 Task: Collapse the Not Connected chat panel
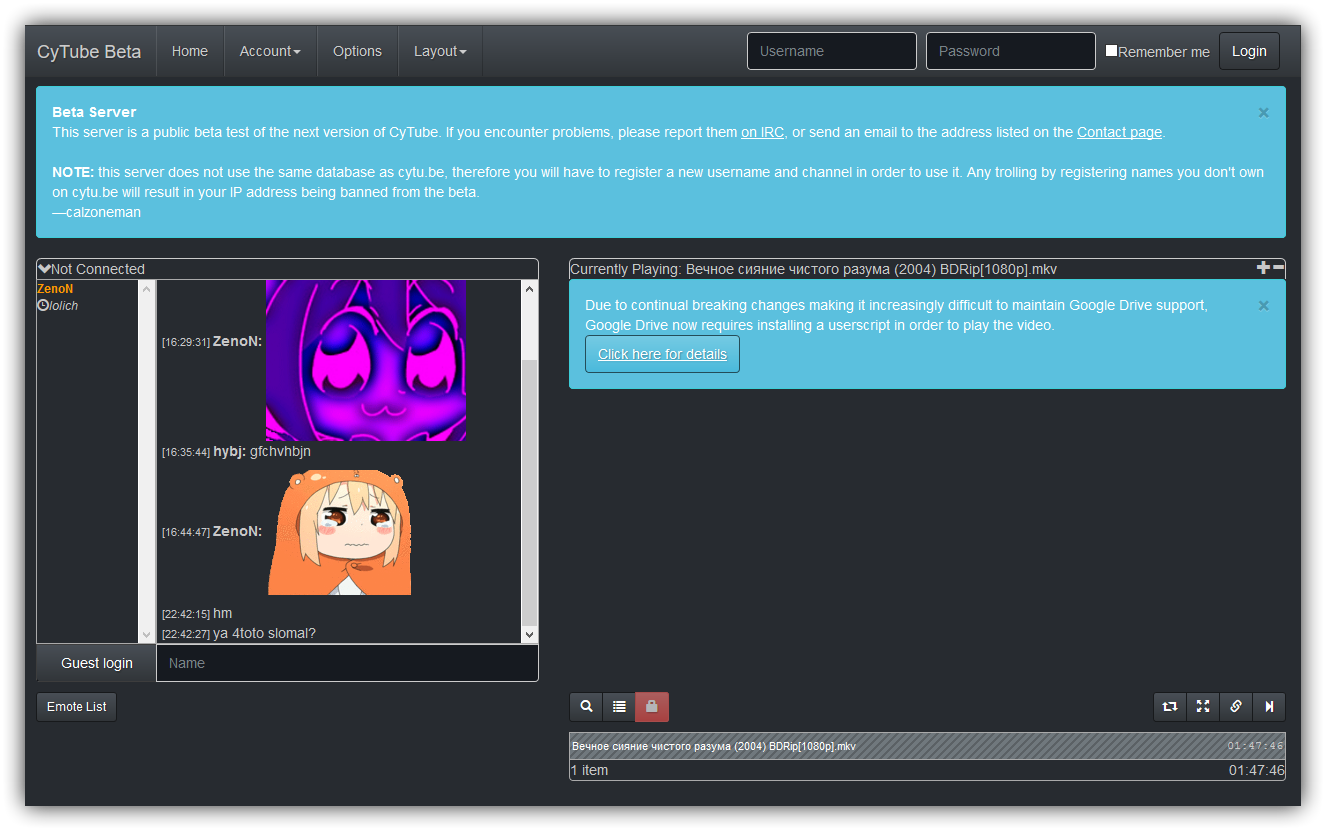click(44, 268)
